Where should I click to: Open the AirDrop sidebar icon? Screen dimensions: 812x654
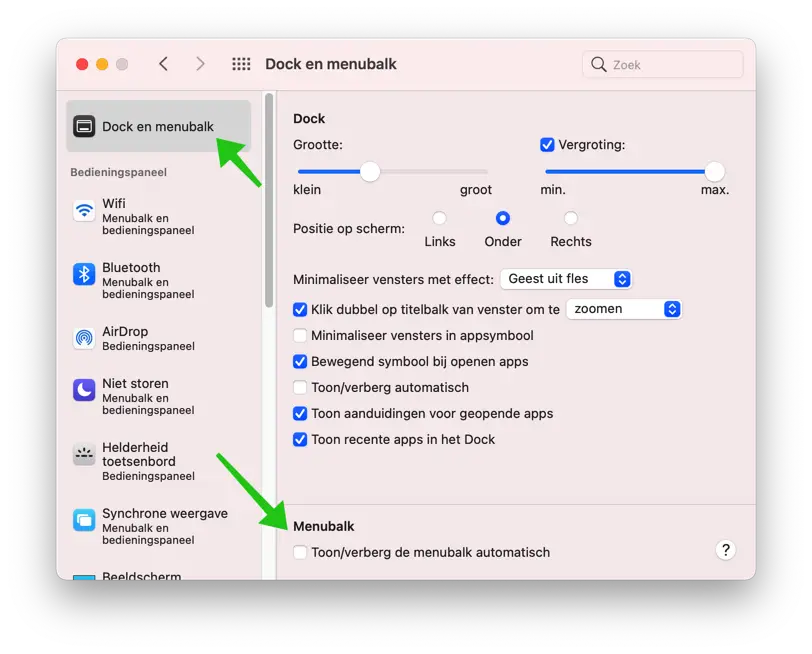[x=84, y=338]
